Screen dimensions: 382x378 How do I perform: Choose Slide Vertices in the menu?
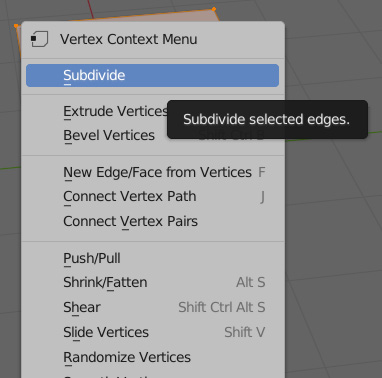pos(152,332)
